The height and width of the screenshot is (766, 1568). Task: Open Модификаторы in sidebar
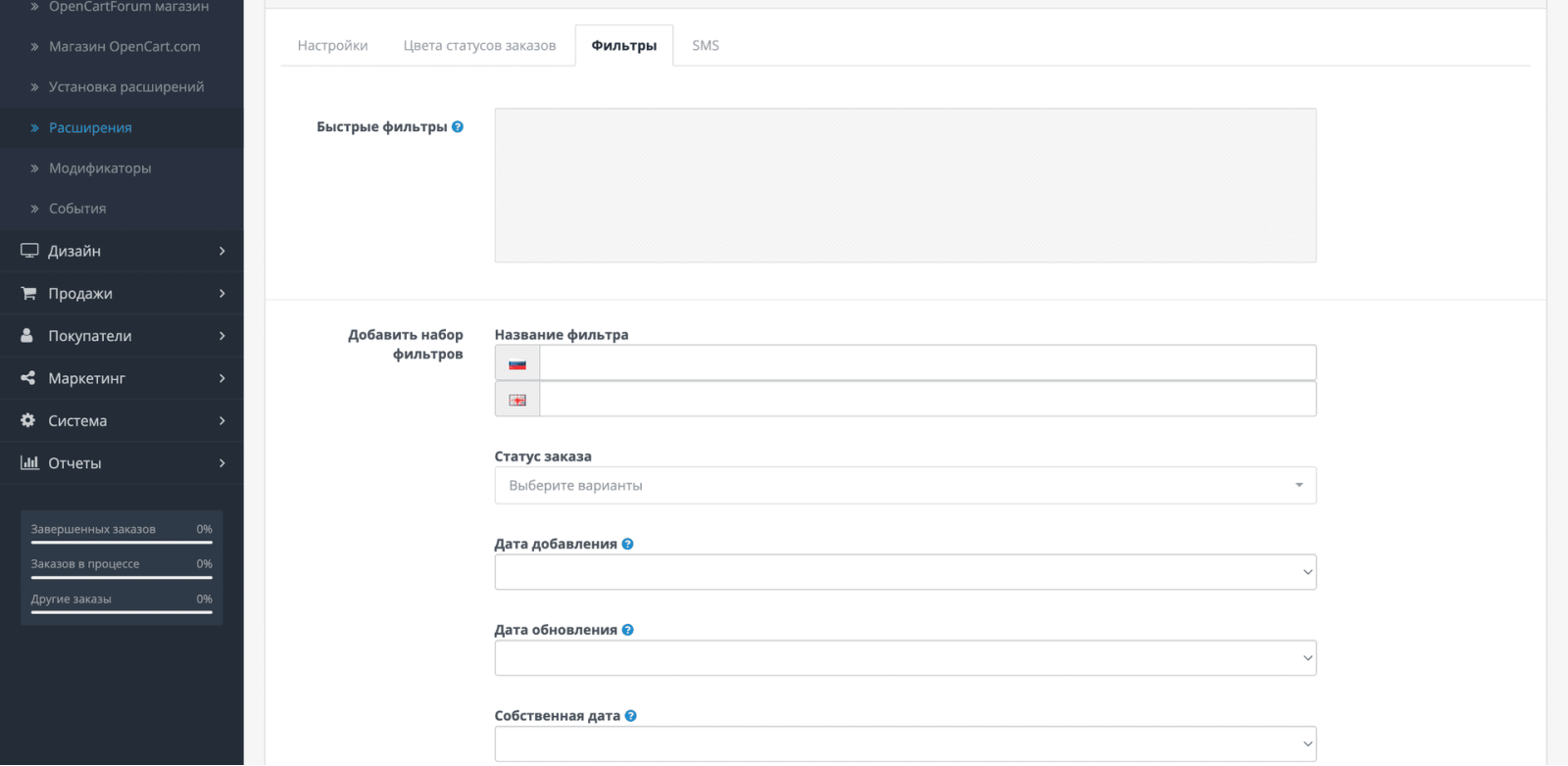[100, 168]
